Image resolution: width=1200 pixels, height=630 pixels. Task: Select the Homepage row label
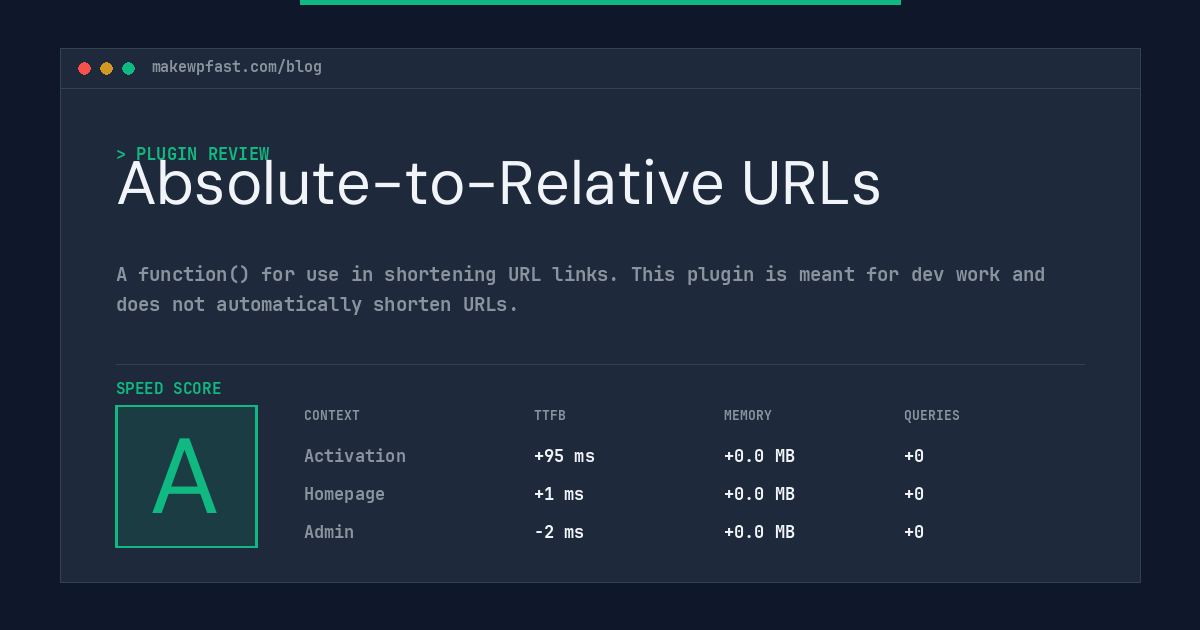344,494
